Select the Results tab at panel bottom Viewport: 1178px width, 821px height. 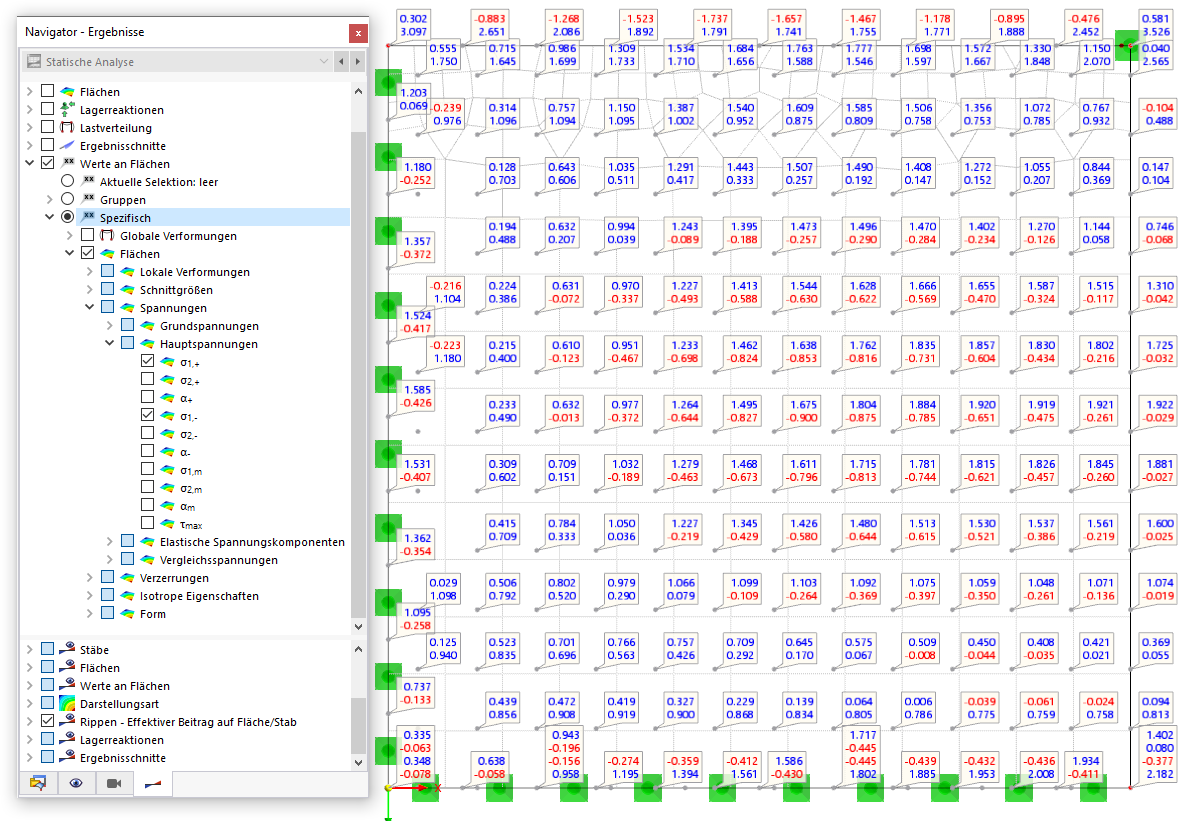(153, 783)
